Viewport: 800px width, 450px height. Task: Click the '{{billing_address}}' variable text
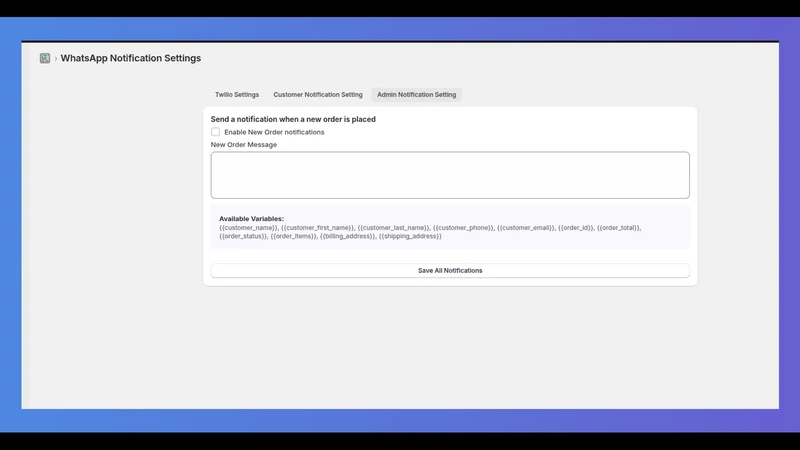coord(347,236)
